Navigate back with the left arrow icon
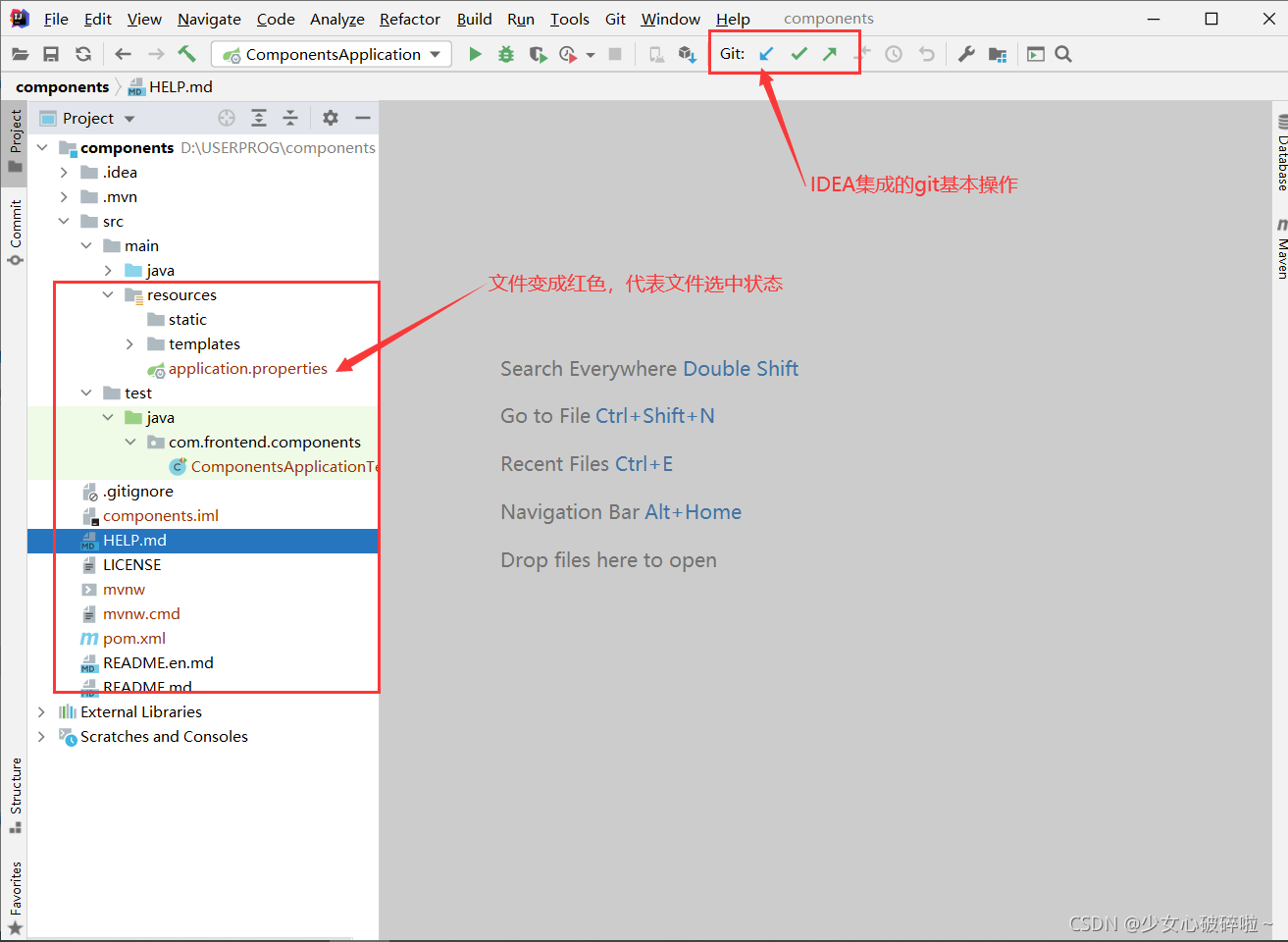 pos(123,54)
